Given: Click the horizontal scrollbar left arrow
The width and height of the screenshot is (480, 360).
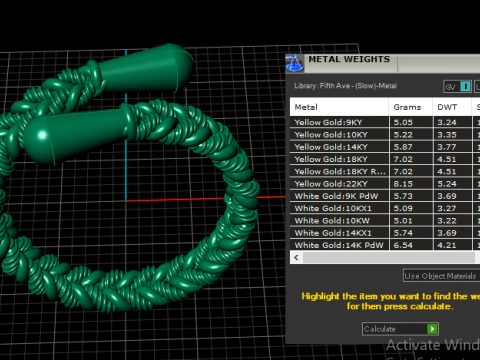Looking at the screenshot, I should coord(296,257).
